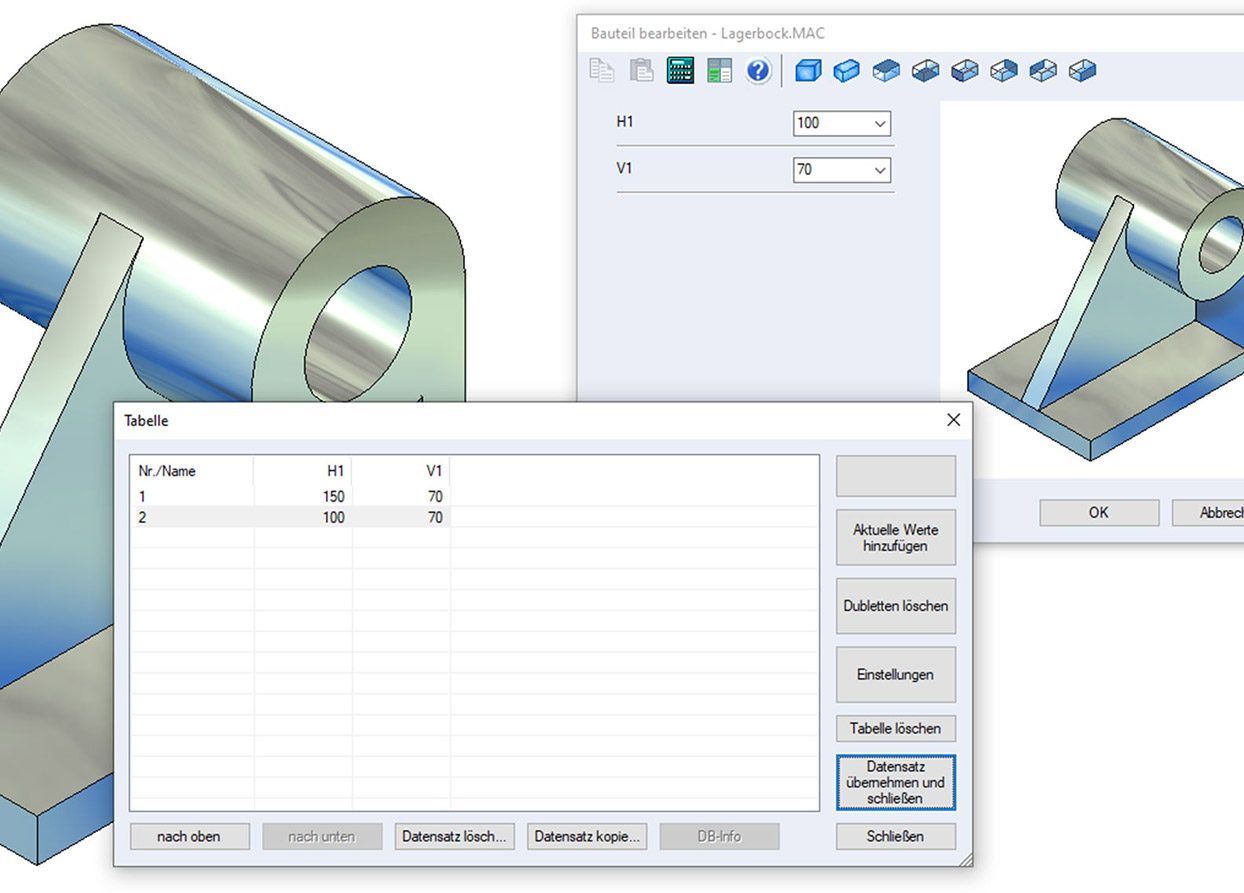Viewport: 1244px width, 893px height.
Task: Select the seventh wireframe cube view icon
Action: 1043,70
